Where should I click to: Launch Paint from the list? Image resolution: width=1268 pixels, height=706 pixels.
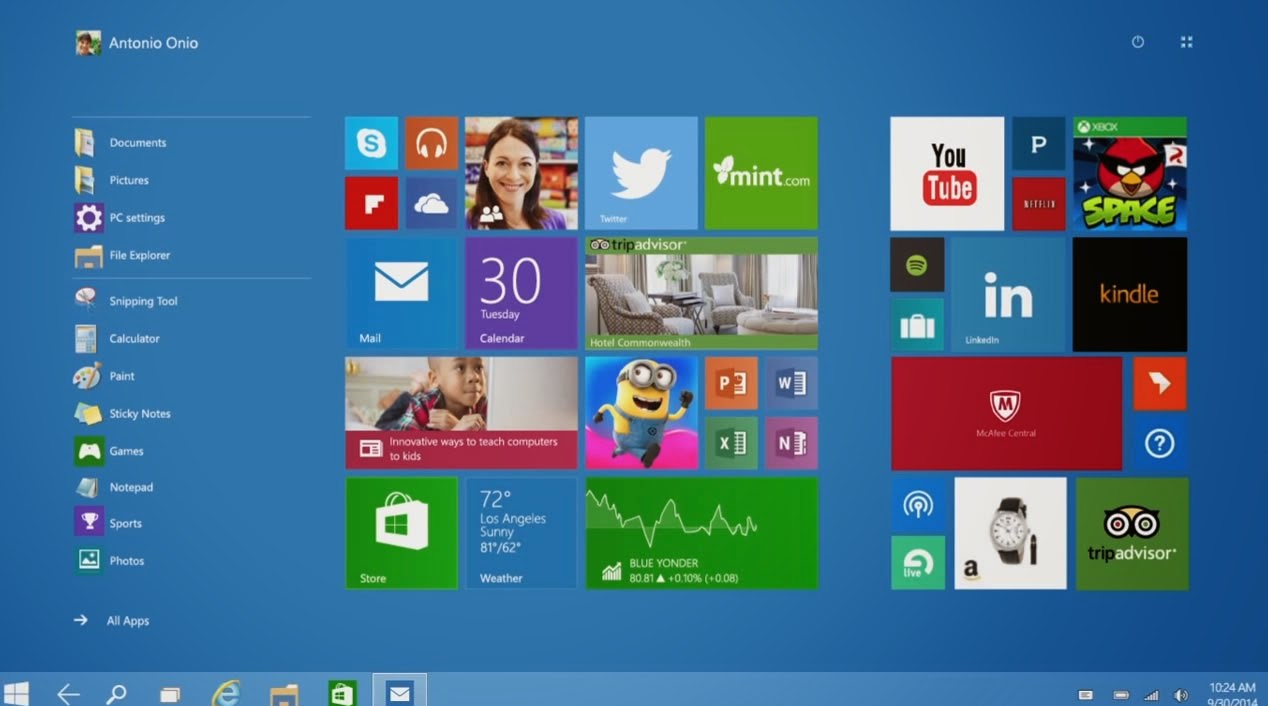106,376
